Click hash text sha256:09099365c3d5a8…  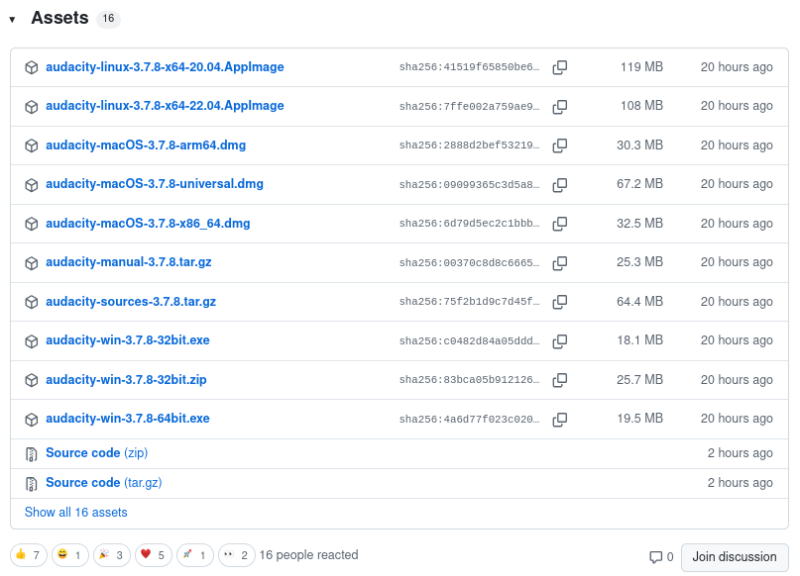point(469,185)
